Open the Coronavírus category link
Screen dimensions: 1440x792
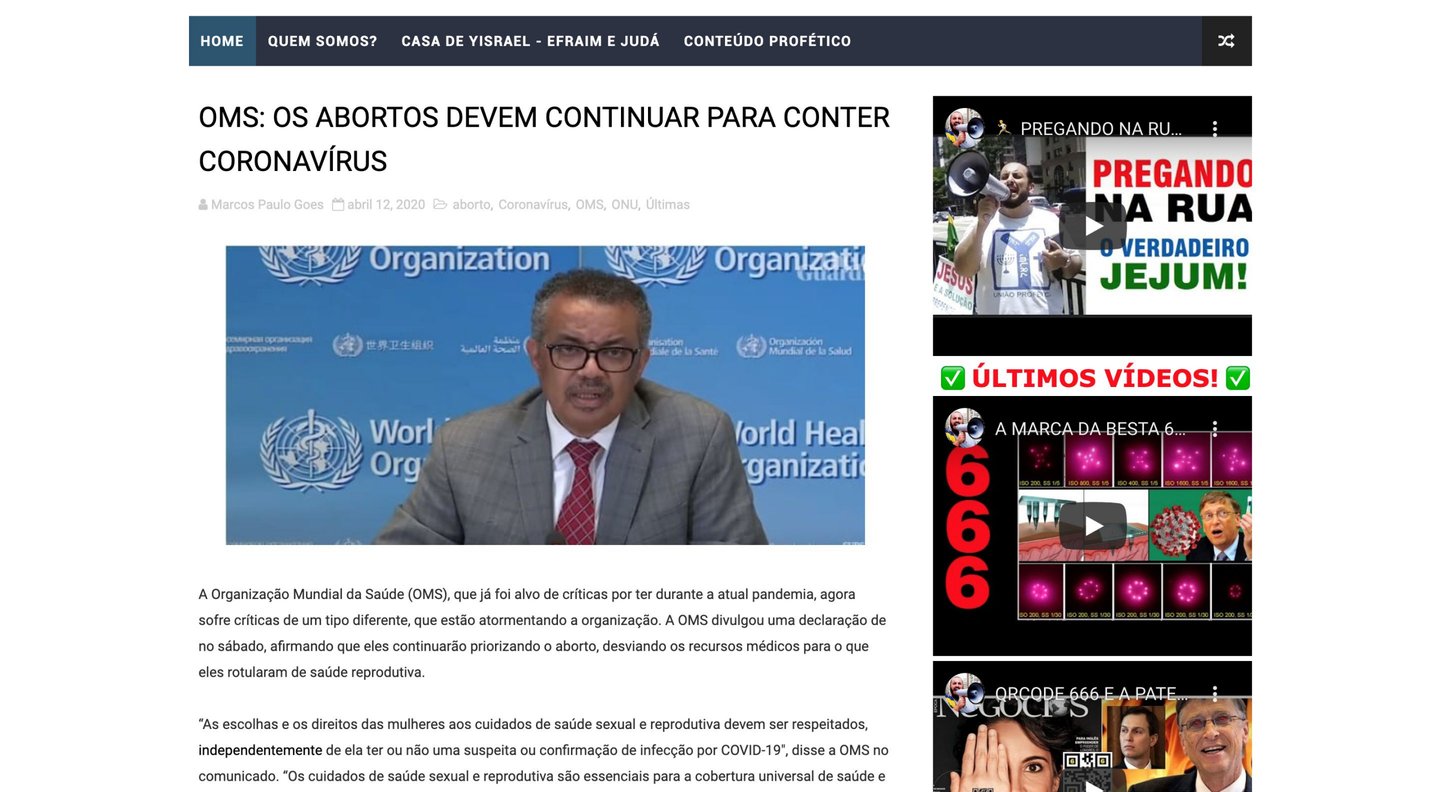[x=533, y=204]
